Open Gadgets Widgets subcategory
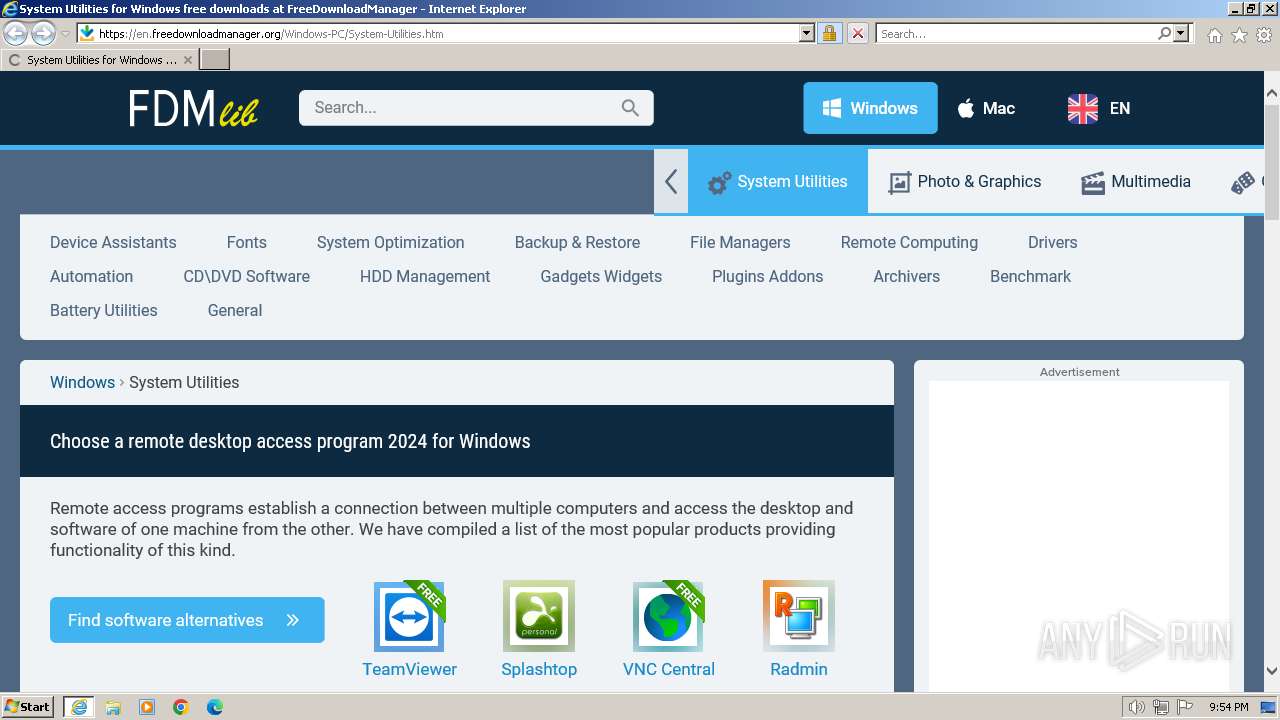Image resolution: width=1280 pixels, height=720 pixels. 601,276
